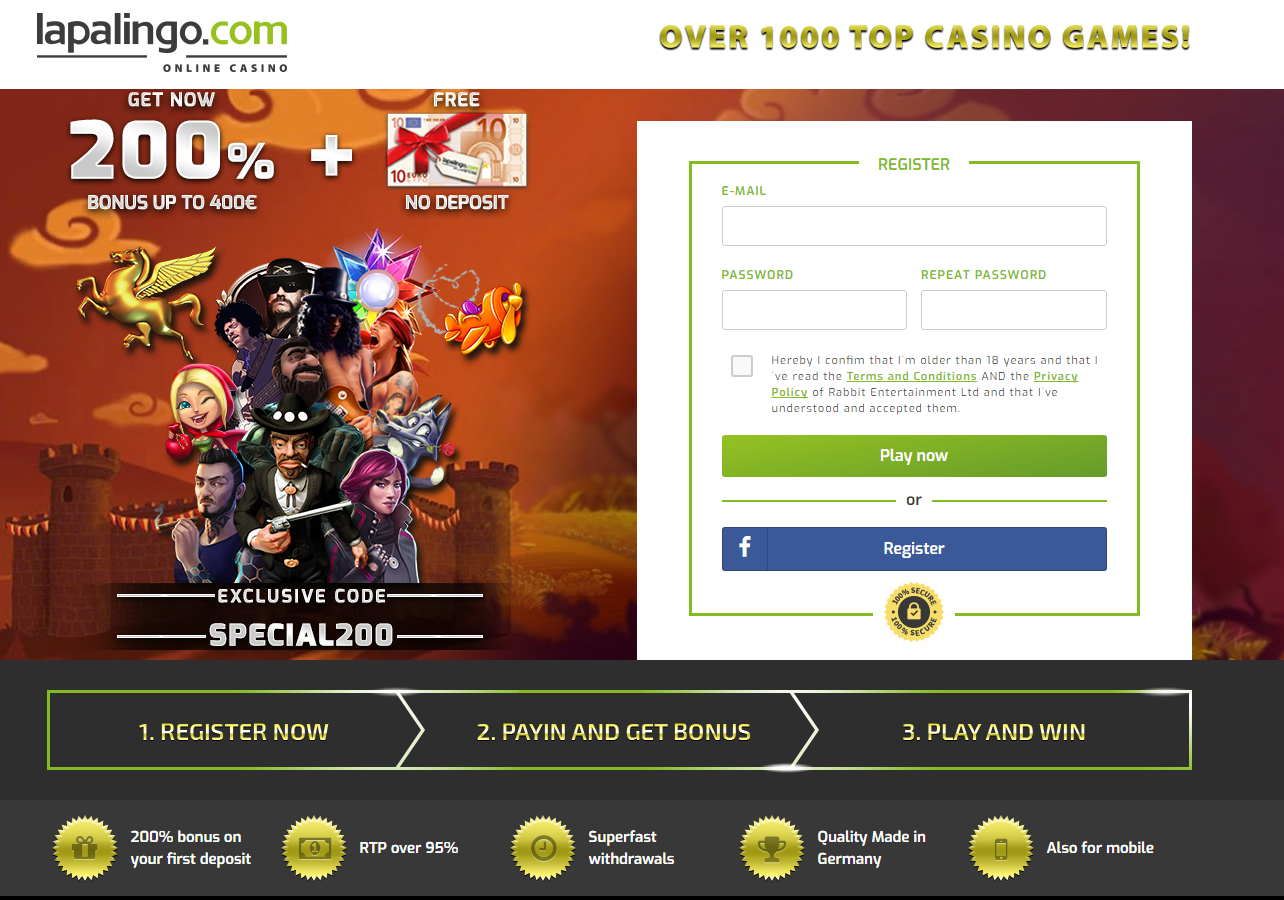Image resolution: width=1284 pixels, height=900 pixels.
Task: Click the trophy badge icon for Quality
Action: pos(772,848)
